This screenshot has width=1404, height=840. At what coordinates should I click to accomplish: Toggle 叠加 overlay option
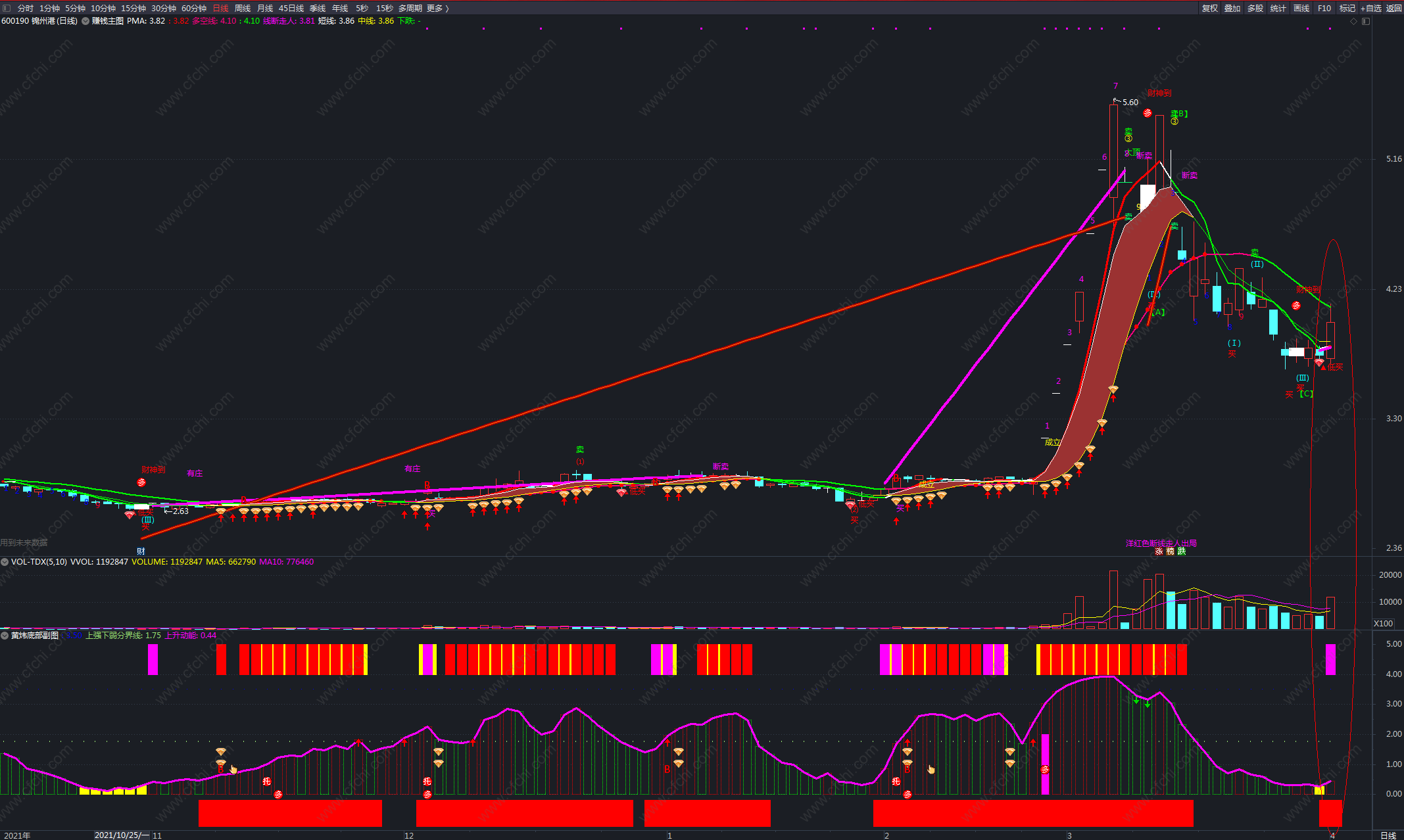pyautogui.click(x=1232, y=8)
